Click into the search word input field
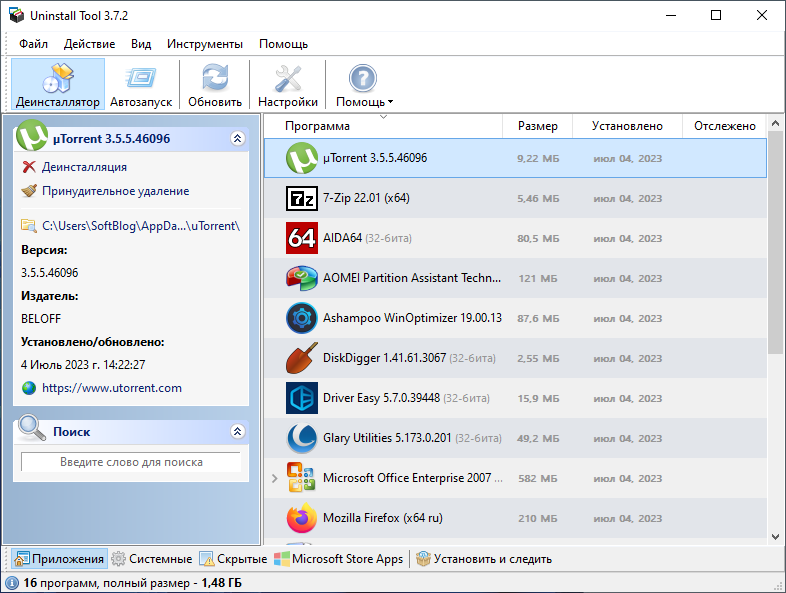The image size is (786, 593). [x=131, y=462]
